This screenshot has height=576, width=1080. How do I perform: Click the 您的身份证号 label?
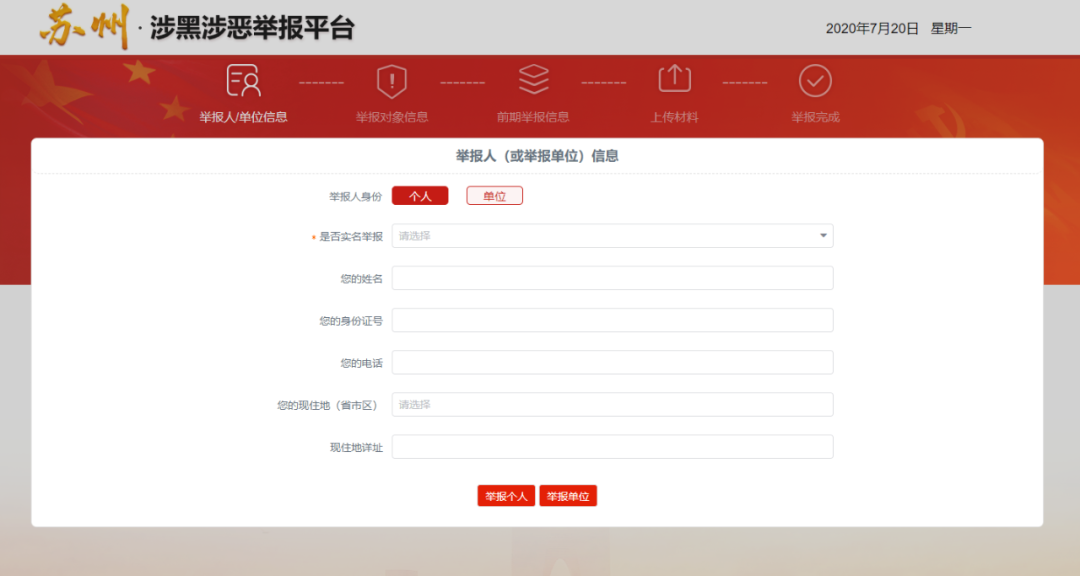coord(351,321)
